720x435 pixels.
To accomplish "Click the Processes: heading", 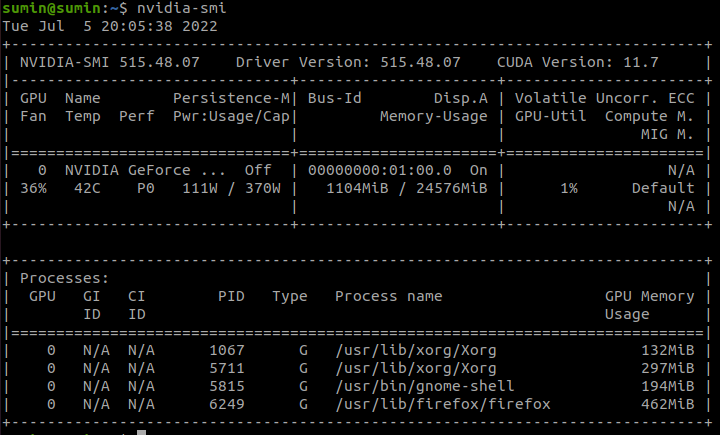I will click(x=65, y=278).
